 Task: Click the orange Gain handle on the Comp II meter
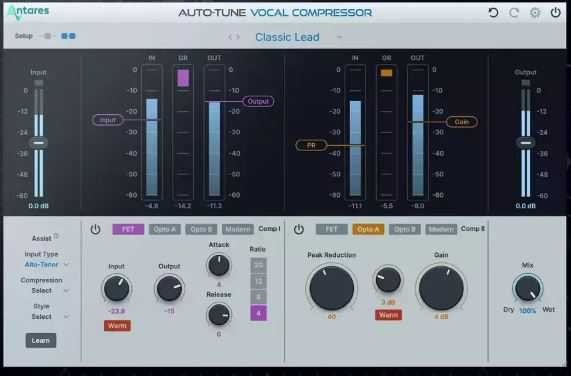[x=462, y=122]
